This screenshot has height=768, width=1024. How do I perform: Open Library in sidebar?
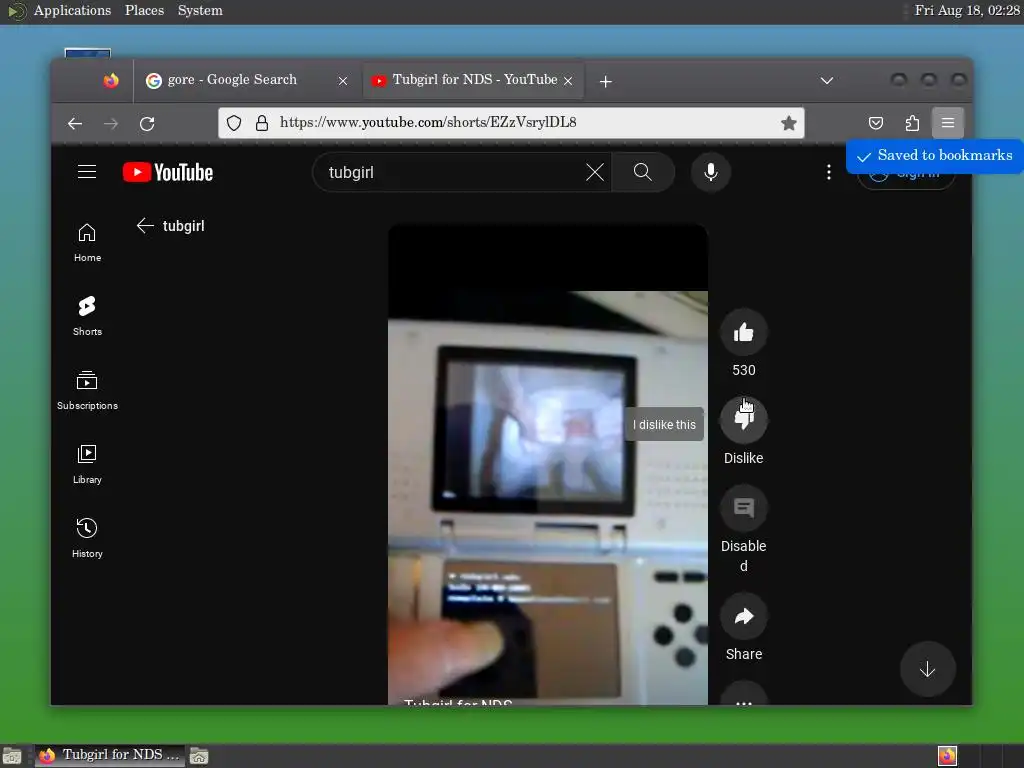coord(87,464)
